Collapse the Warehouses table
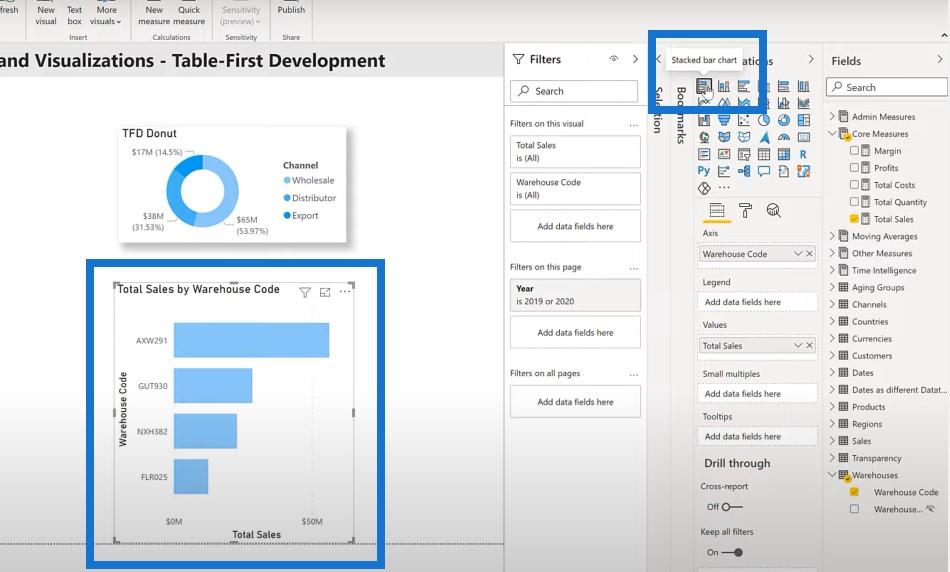950x572 pixels. tap(832, 474)
